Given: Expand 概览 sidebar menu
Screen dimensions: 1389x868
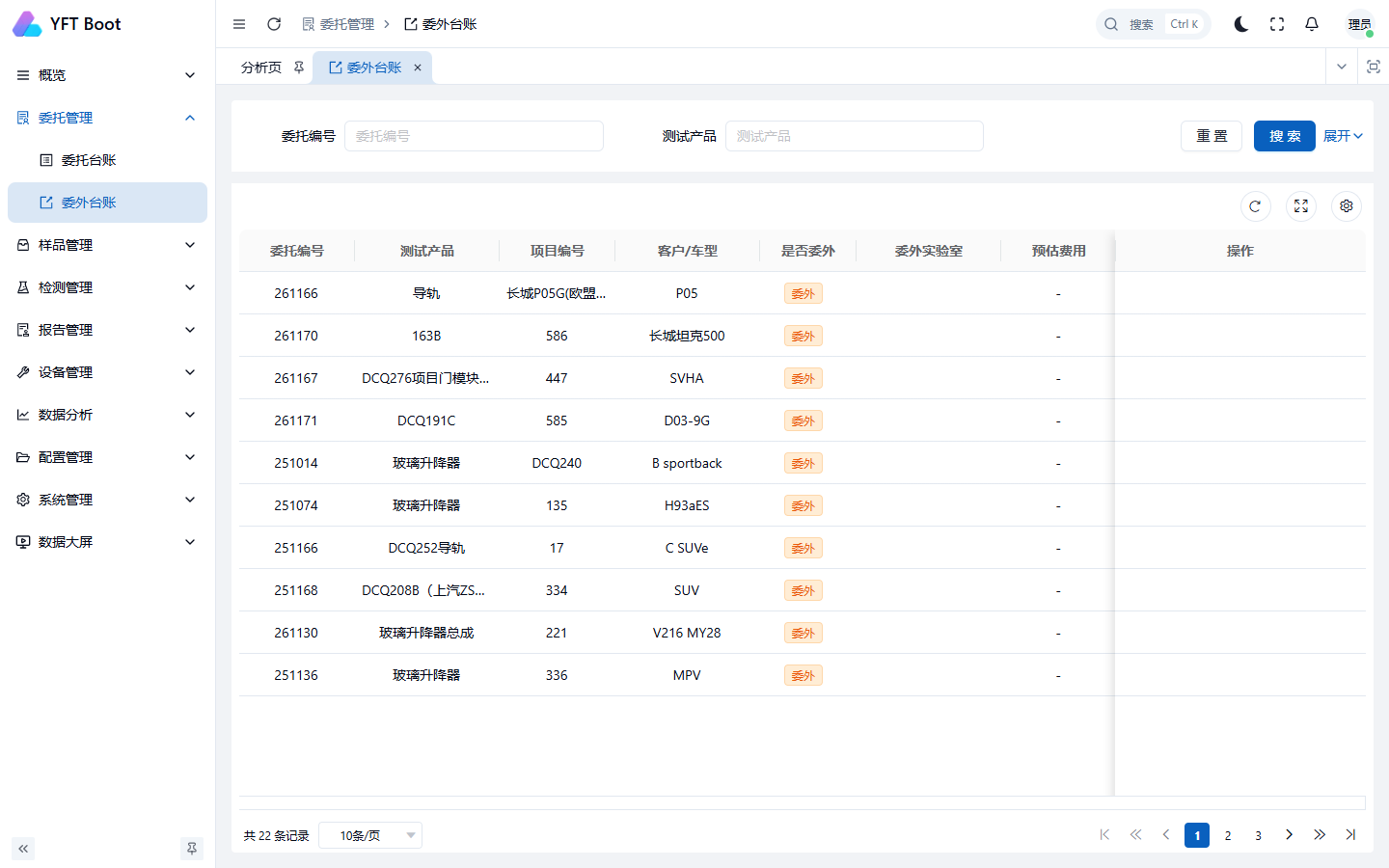Looking at the screenshot, I should (107, 75).
